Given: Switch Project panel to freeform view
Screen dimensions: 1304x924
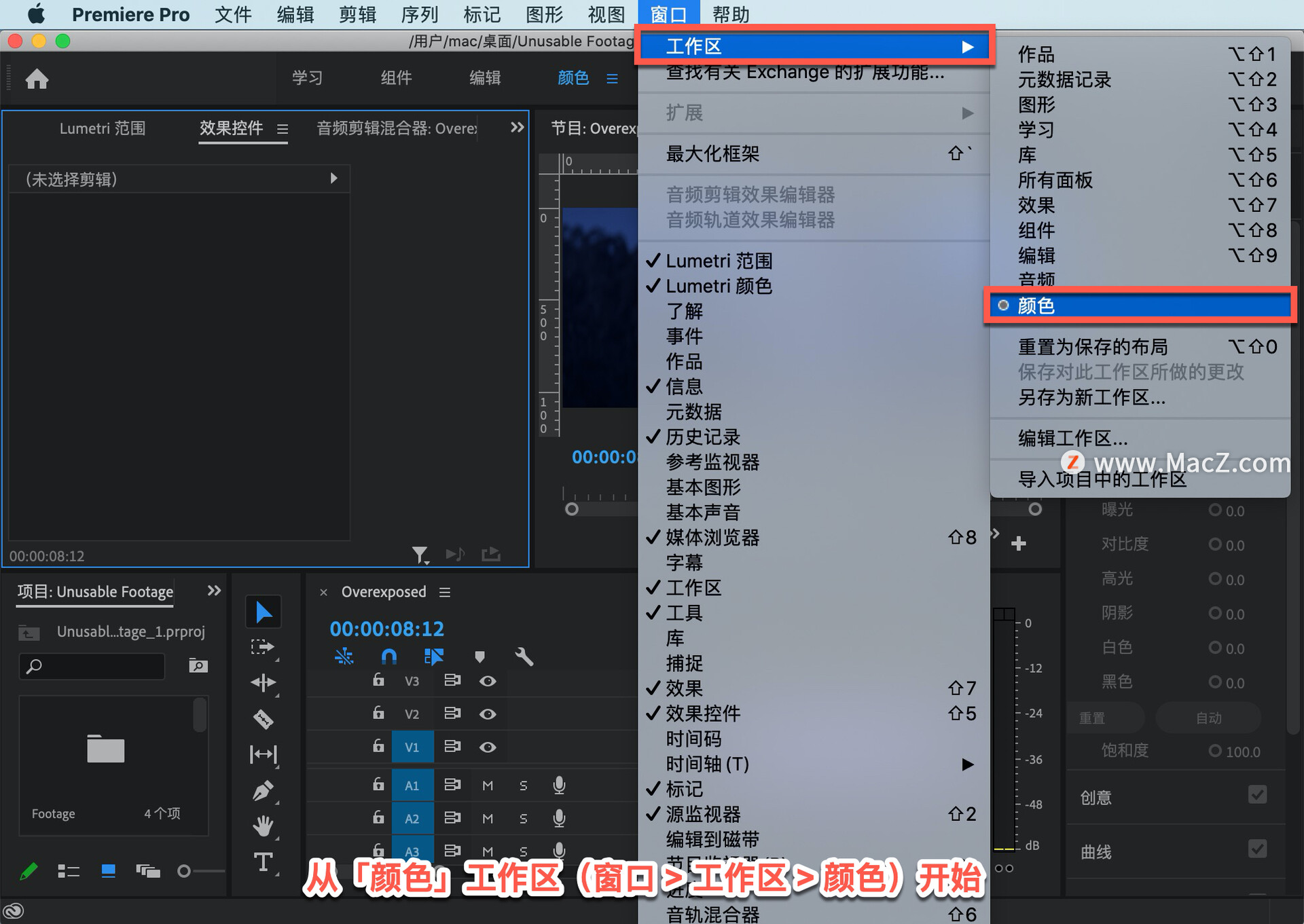Looking at the screenshot, I should tap(147, 871).
